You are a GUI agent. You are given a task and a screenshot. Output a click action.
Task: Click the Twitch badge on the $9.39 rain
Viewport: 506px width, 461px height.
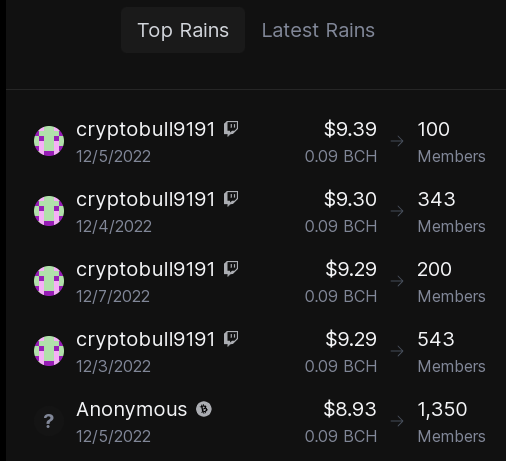(231, 129)
